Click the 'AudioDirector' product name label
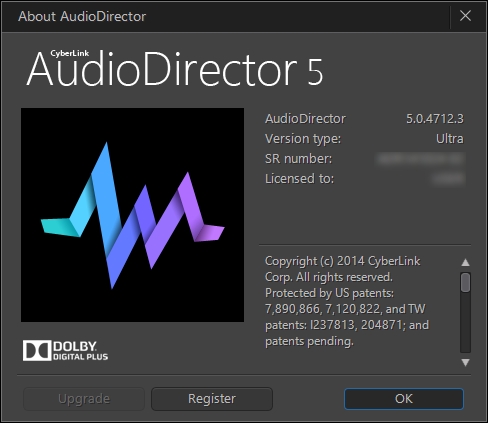This screenshot has width=488, height=423. tap(305, 119)
